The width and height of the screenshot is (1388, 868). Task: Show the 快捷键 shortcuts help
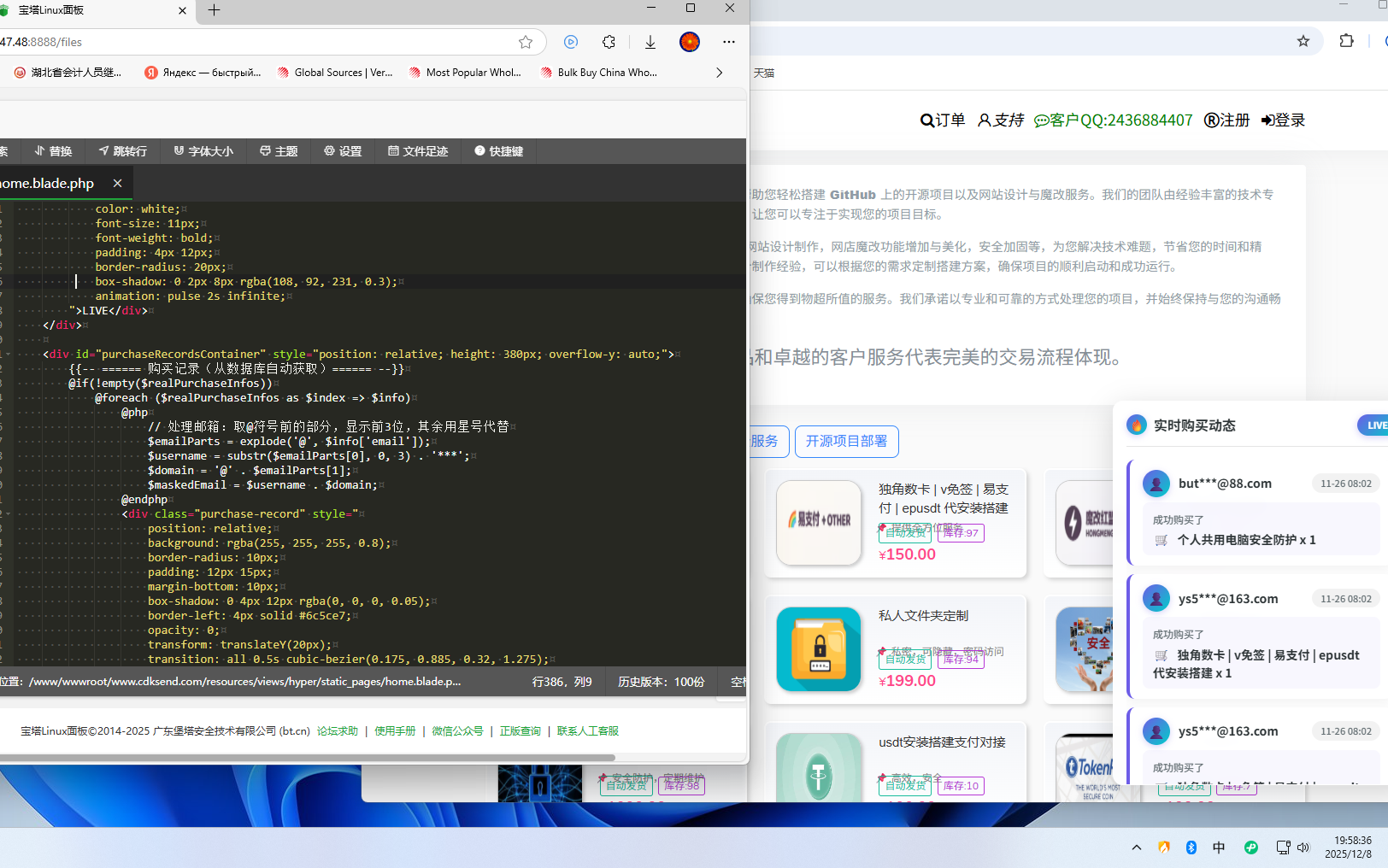pos(498,151)
